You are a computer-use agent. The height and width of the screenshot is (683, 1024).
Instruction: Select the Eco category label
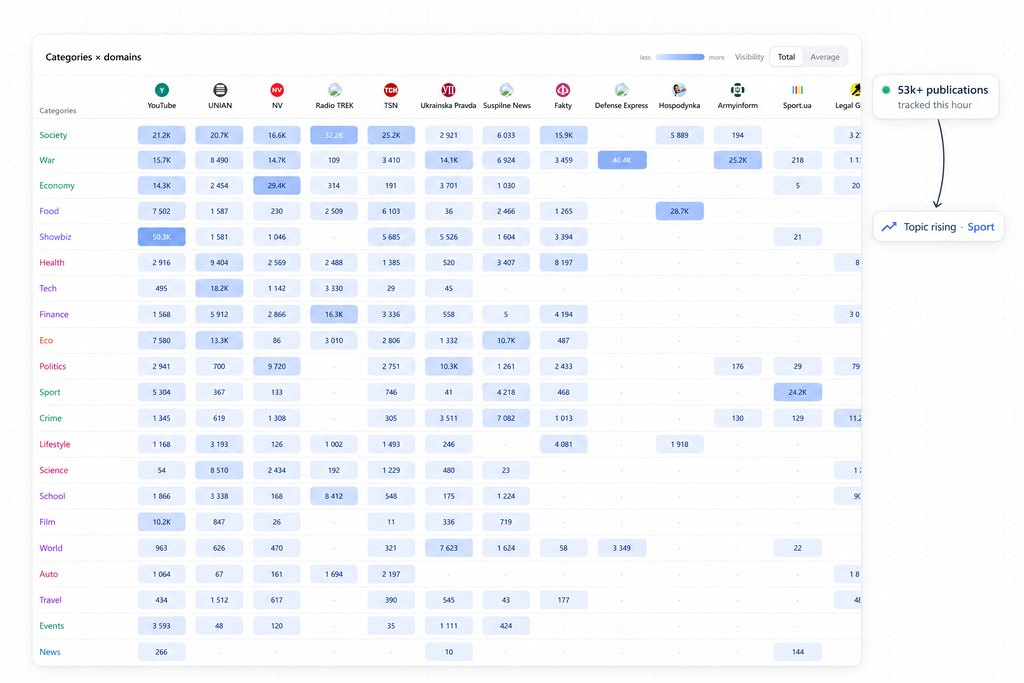pos(46,340)
